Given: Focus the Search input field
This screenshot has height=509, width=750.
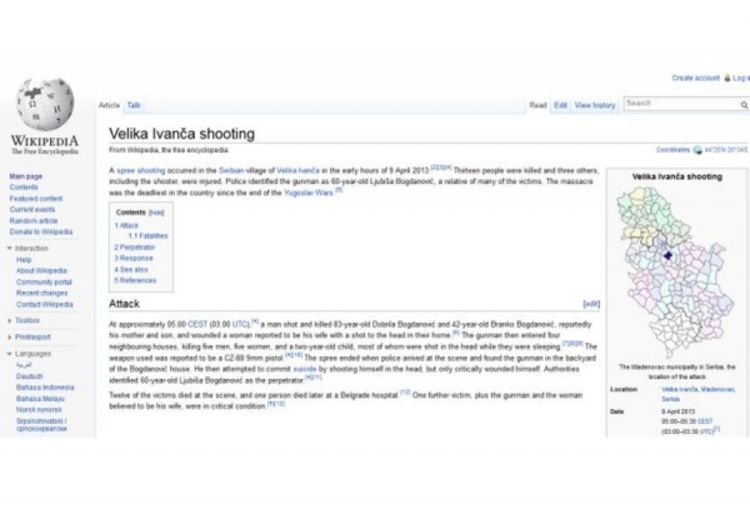Looking at the screenshot, I should [x=681, y=104].
